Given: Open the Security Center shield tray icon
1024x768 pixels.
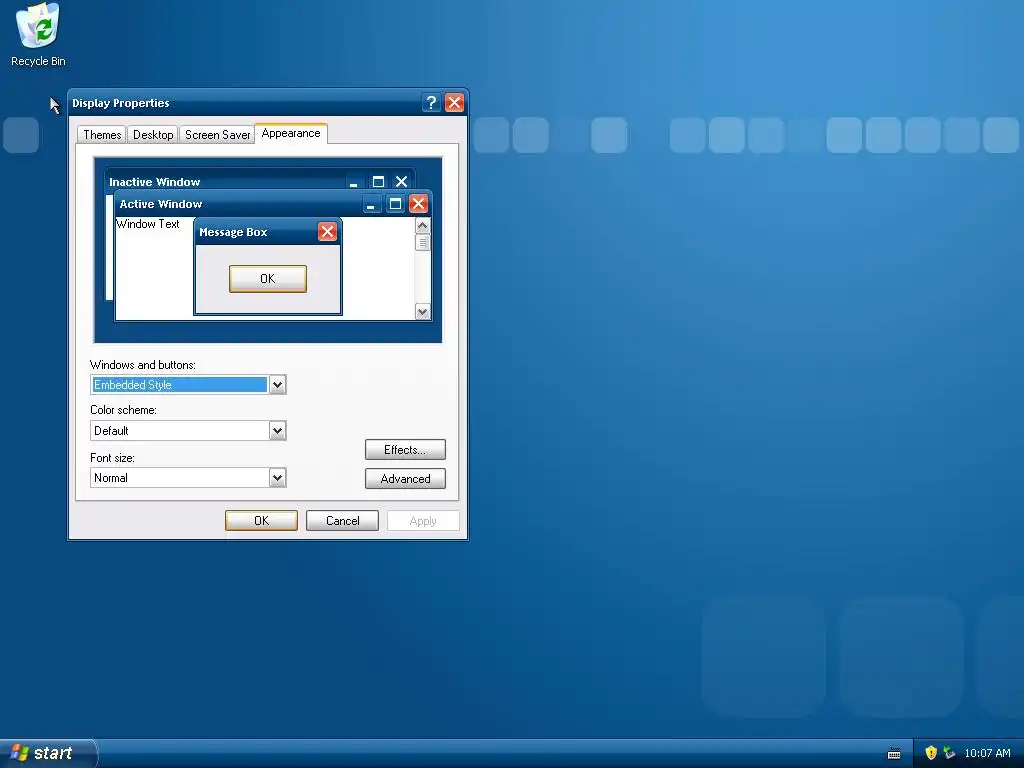Looking at the screenshot, I should pos(931,753).
